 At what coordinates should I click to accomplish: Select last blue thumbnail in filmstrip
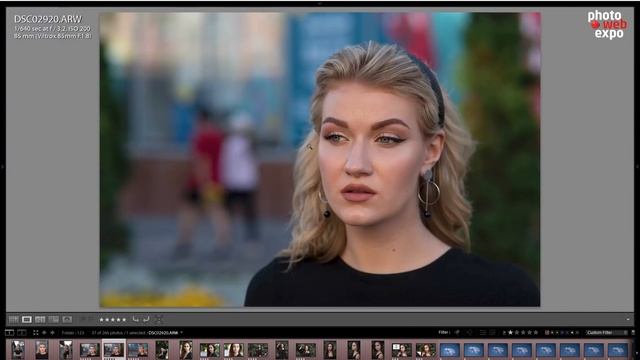tap(618, 350)
